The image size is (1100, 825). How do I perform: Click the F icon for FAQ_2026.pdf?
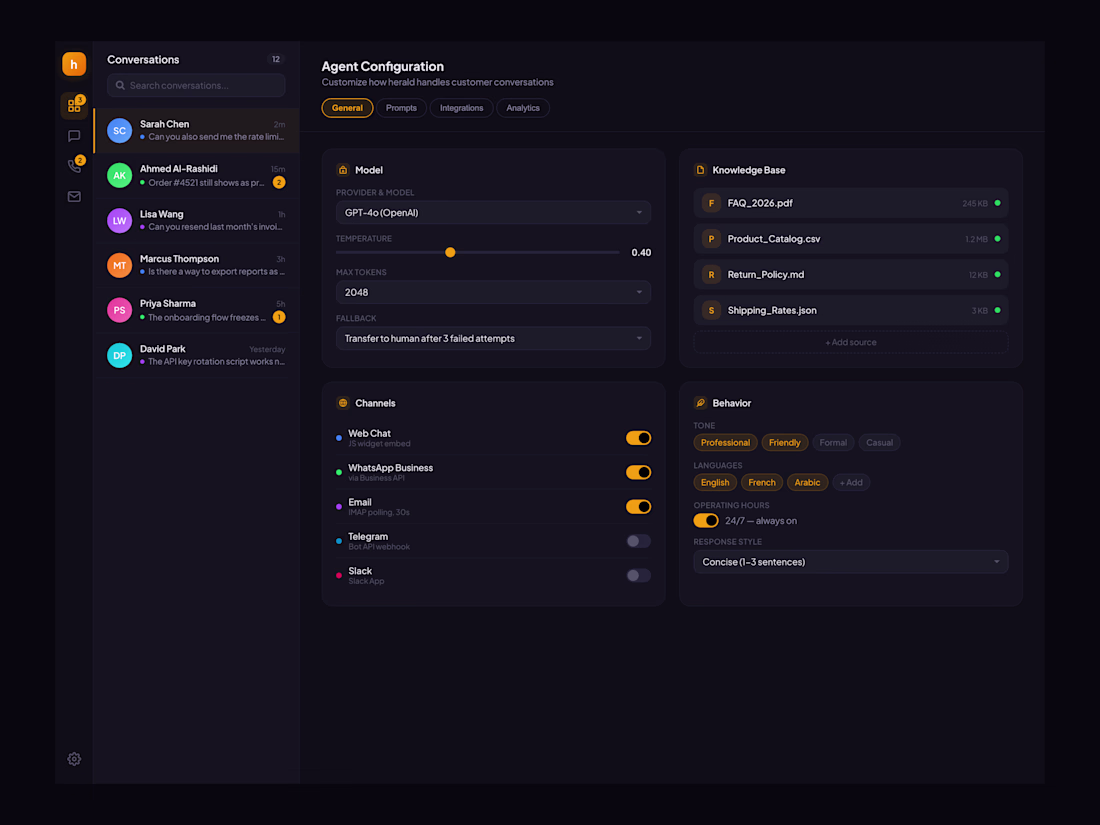(x=711, y=203)
